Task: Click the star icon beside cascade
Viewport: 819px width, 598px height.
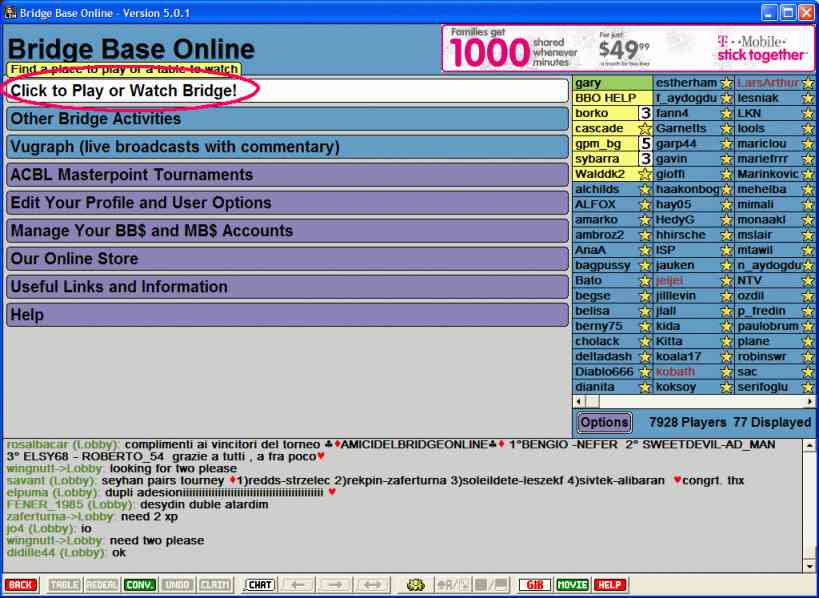Action: click(645, 129)
